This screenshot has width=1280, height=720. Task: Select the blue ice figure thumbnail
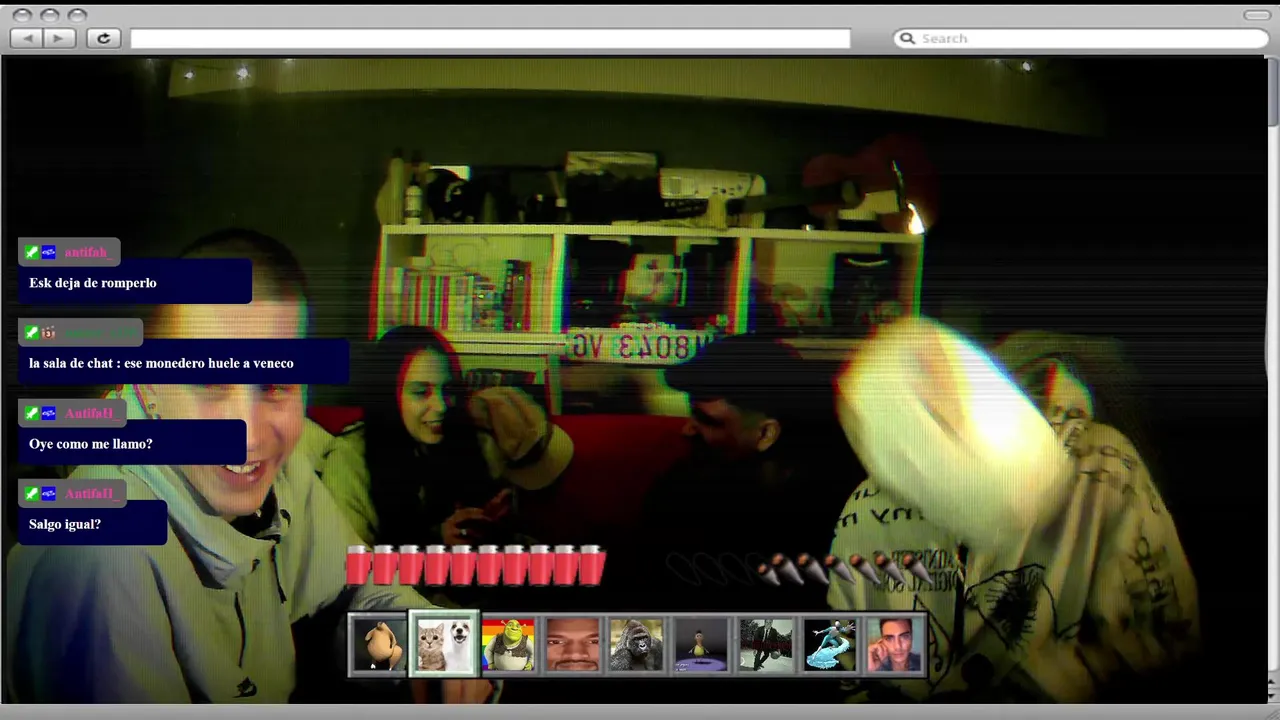829,644
